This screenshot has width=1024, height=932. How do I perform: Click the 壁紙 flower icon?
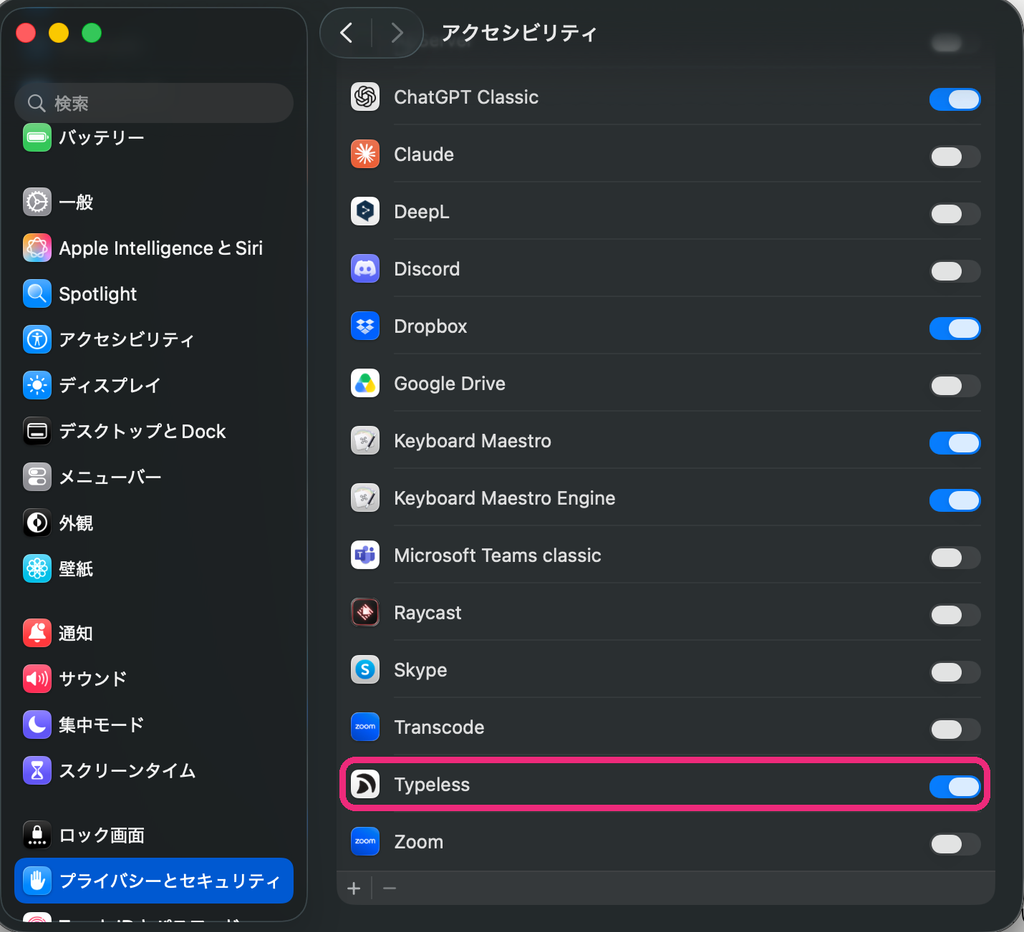pyautogui.click(x=37, y=569)
